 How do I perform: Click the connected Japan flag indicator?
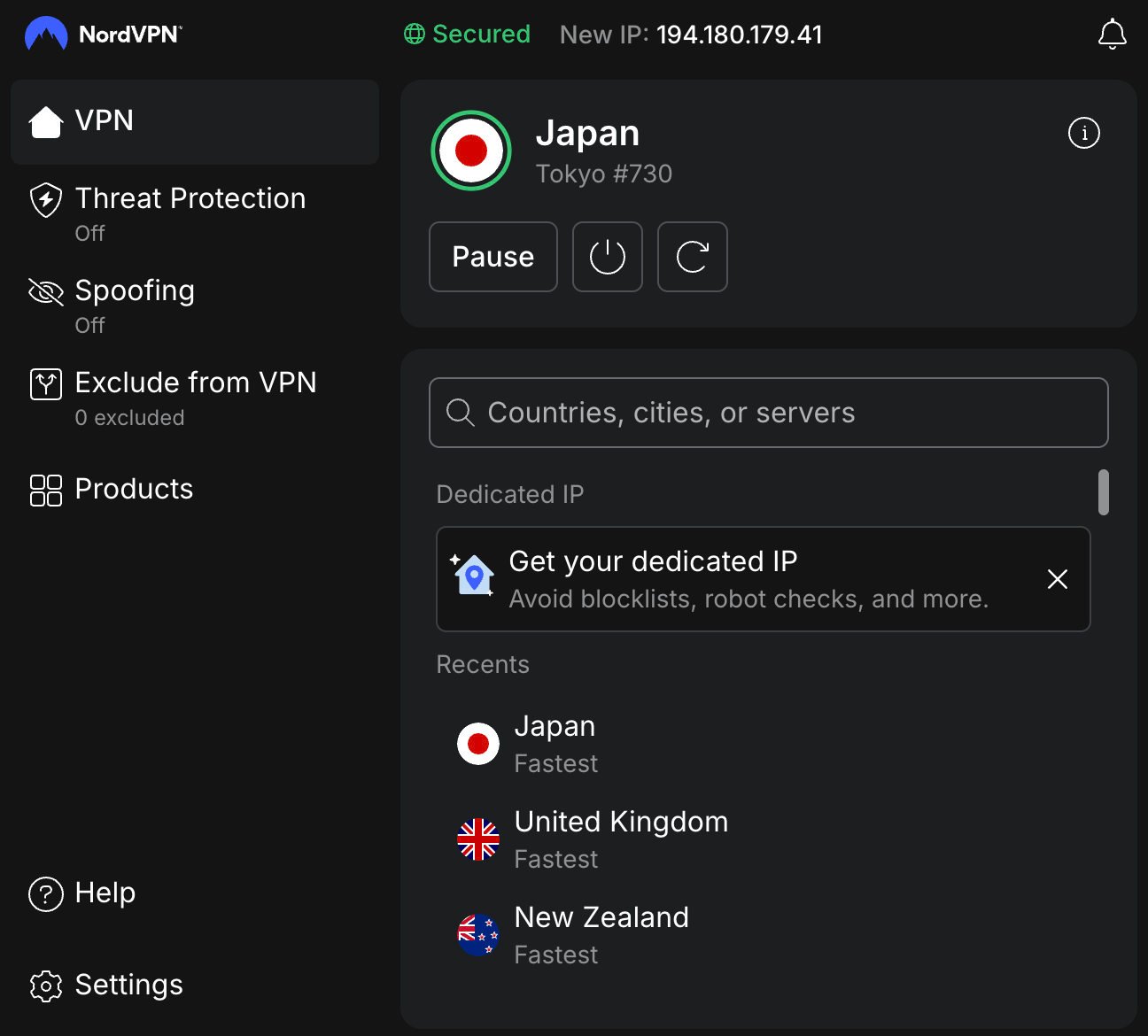point(471,151)
